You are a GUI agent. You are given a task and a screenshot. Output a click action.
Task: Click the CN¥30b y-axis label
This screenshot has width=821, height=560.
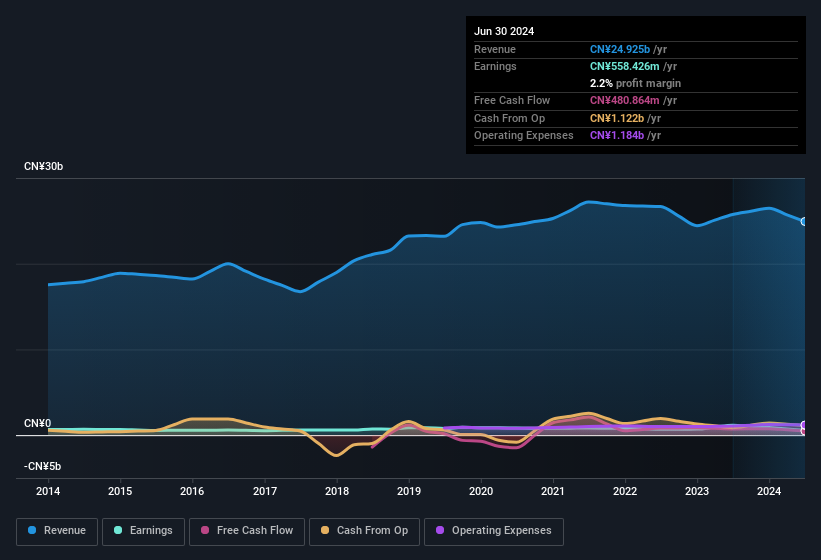pyautogui.click(x=43, y=166)
